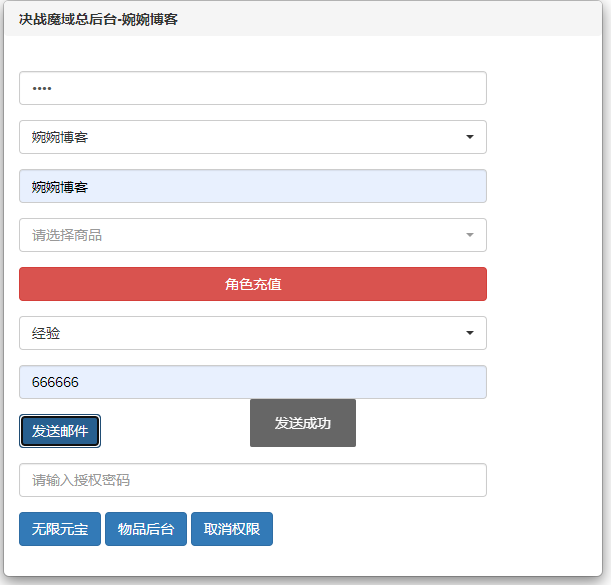
Task: Click the arrow icon on 婉婉博客 dropdown
Action: click(469, 137)
